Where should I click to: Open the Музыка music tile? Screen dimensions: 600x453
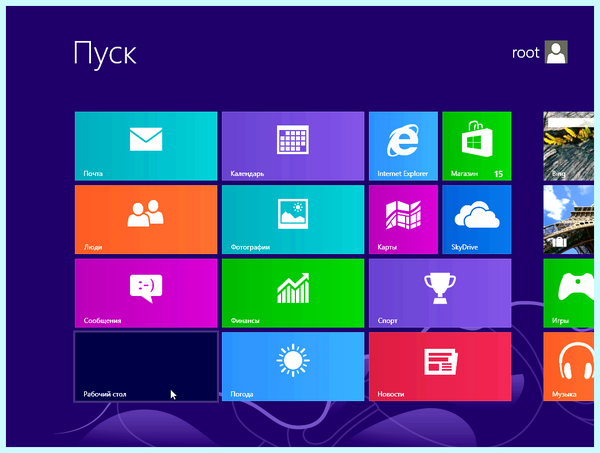569,367
